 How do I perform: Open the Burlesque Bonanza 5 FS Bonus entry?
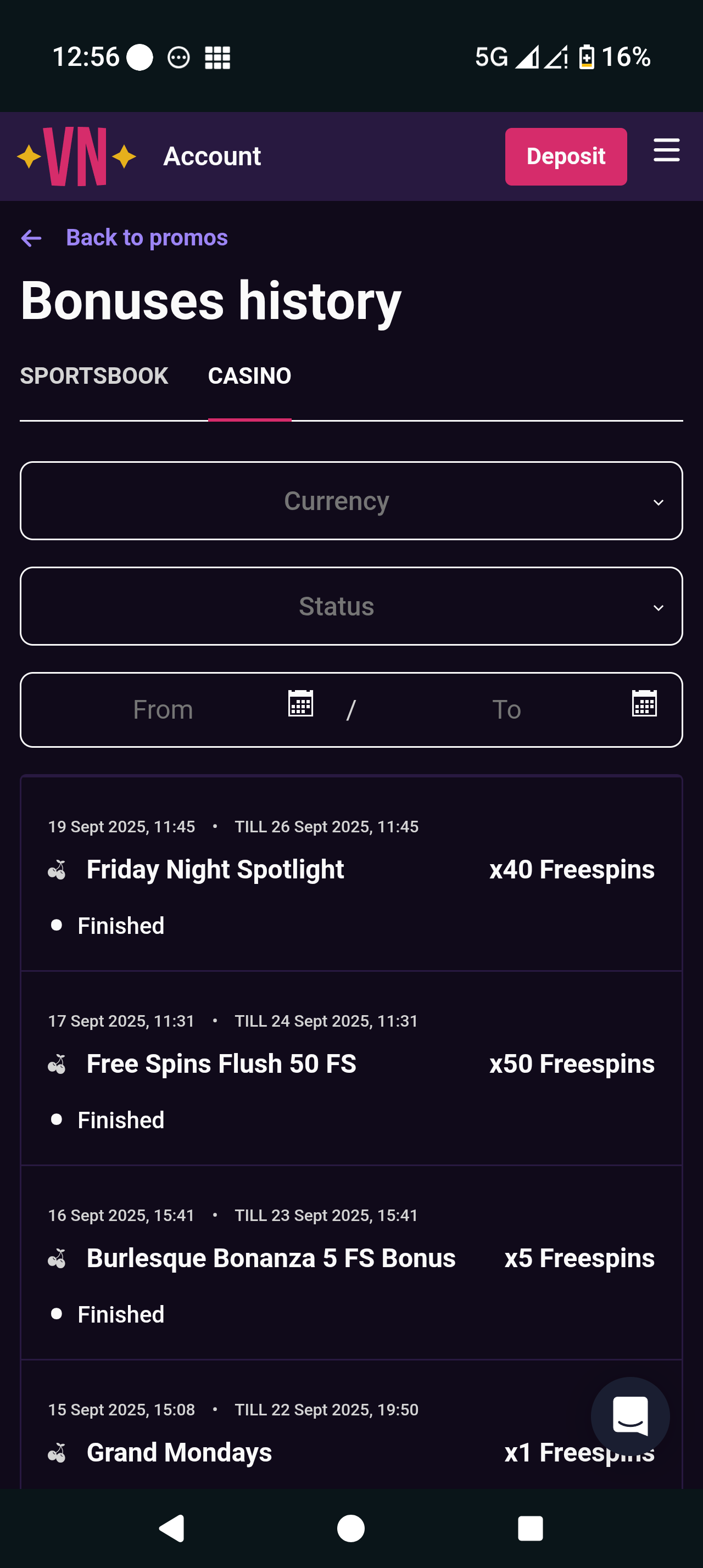271,1258
